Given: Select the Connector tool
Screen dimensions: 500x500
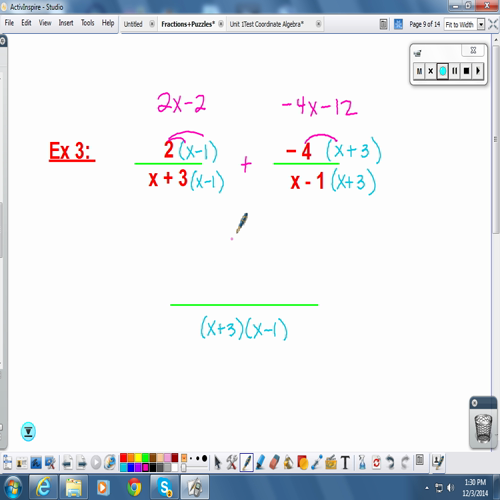Looking at the screenshot, I should coord(317,462).
